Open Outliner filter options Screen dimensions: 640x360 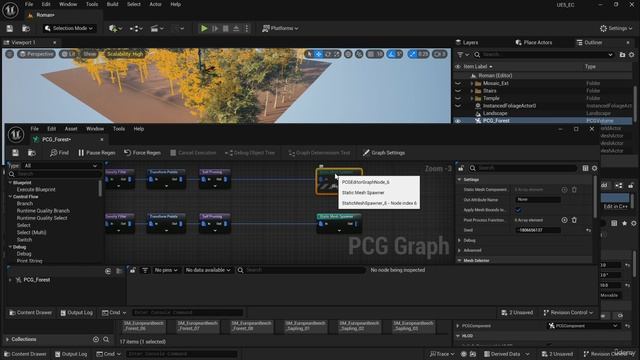point(462,54)
